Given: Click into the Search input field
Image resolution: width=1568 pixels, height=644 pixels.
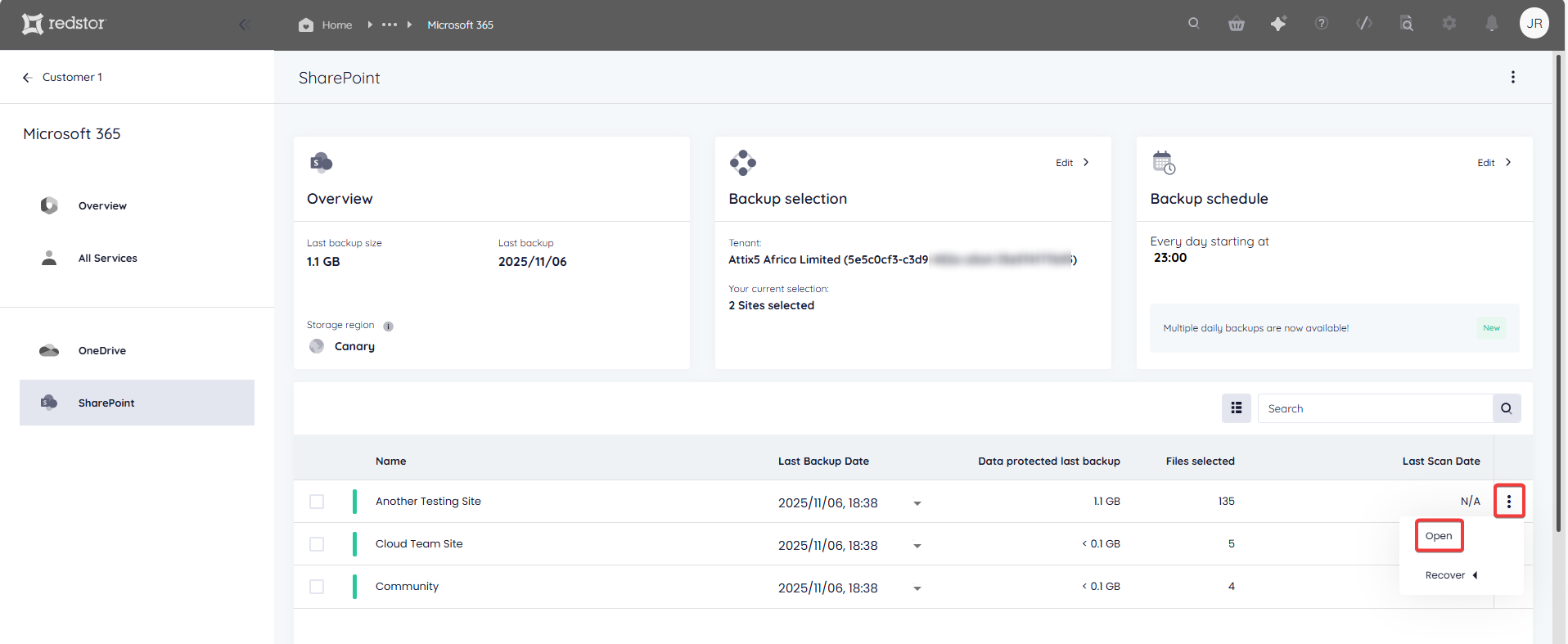Looking at the screenshot, I should pyautogui.click(x=1375, y=408).
